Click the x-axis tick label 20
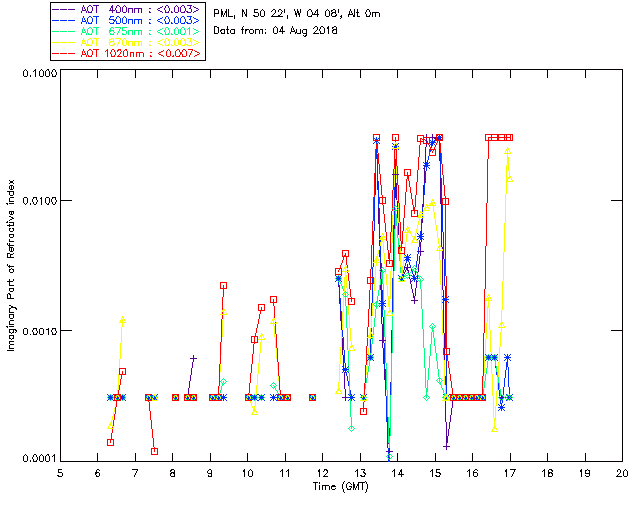640x512 pixels. click(622, 473)
